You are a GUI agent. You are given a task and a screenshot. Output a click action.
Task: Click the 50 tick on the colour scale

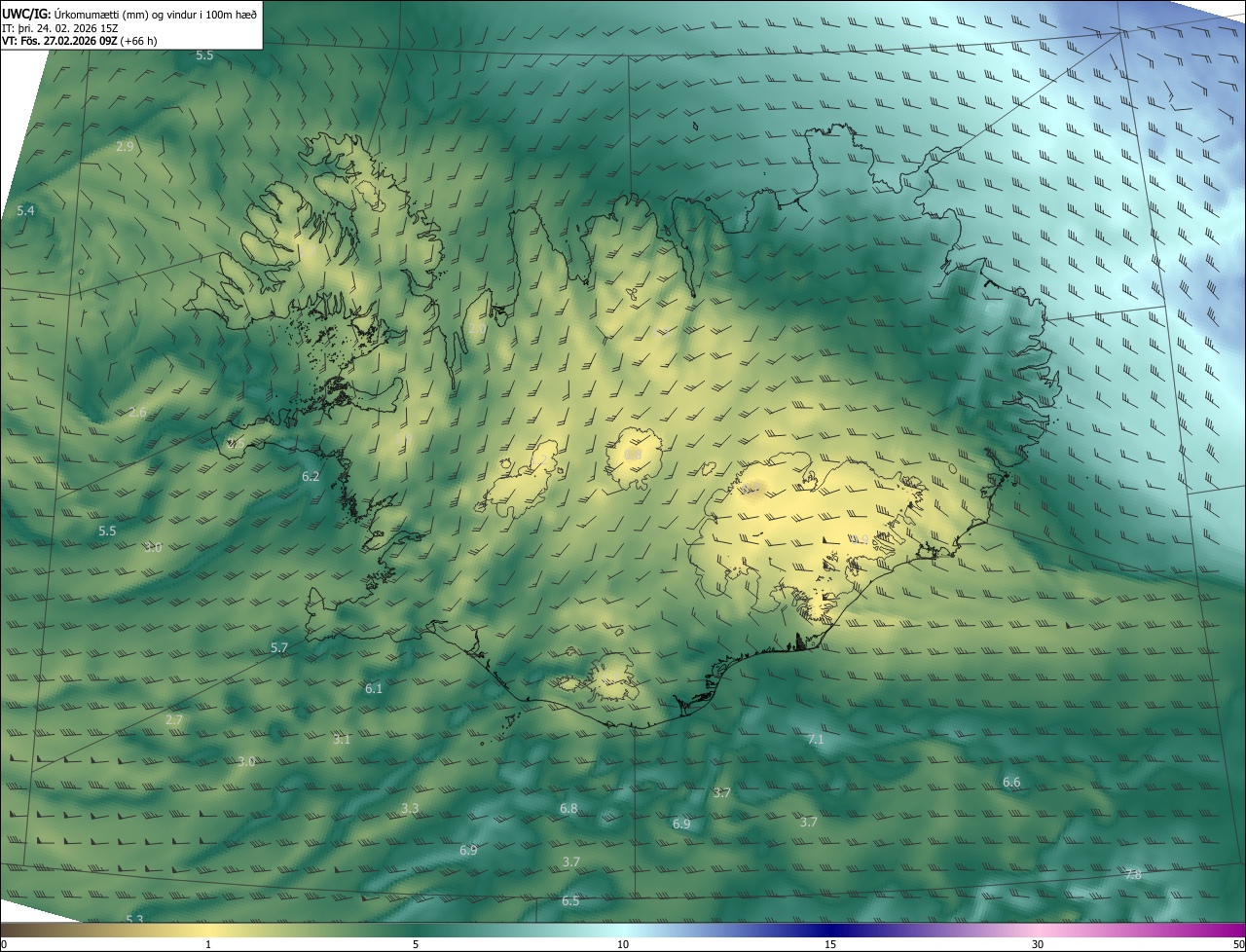[x=1238, y=944]
